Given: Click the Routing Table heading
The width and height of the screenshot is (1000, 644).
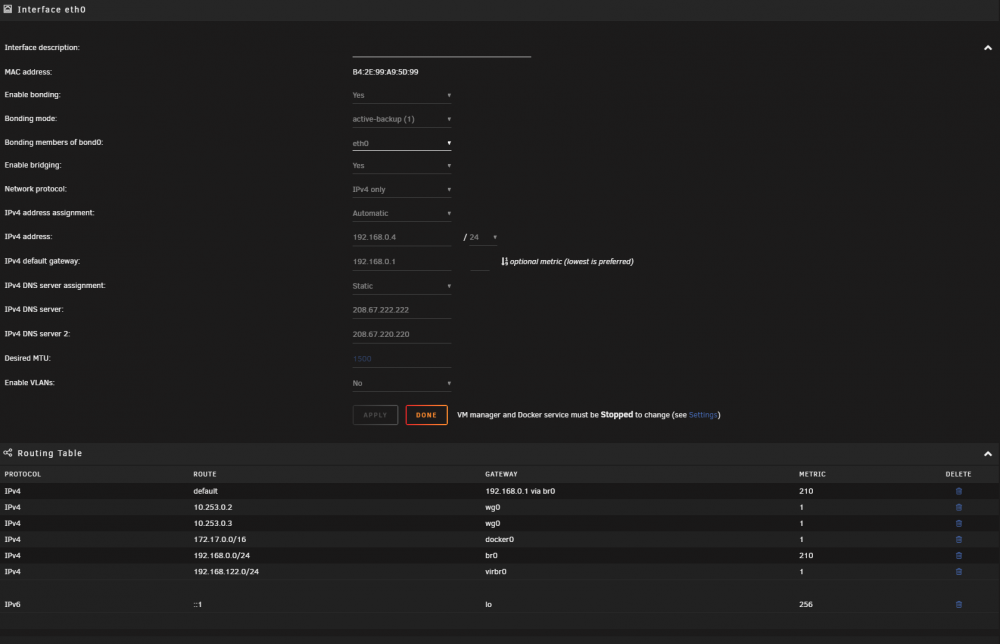Looking at the screenshot, I should tap(50, 453).
